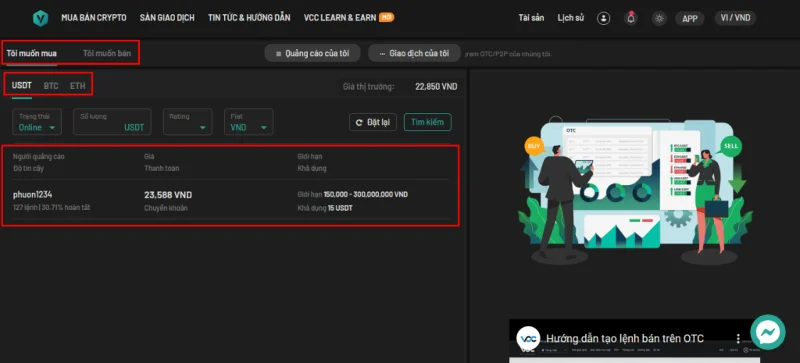The width and height of the screenshot is (800, 363).
Task: Click the OTC trading illustration
Action: coord(635,191)
